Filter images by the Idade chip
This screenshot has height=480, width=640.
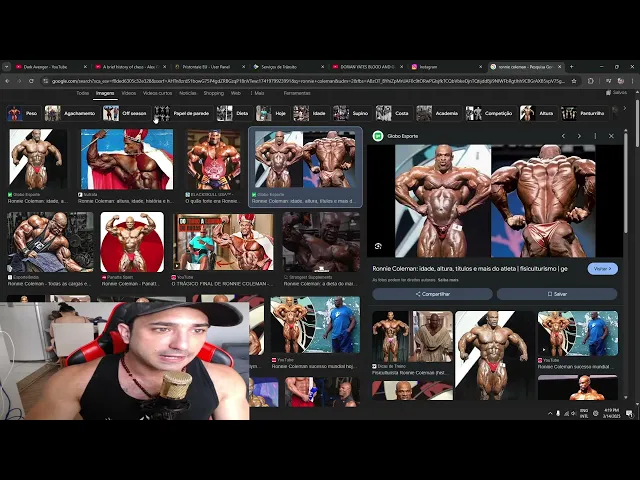click(311, 113)
